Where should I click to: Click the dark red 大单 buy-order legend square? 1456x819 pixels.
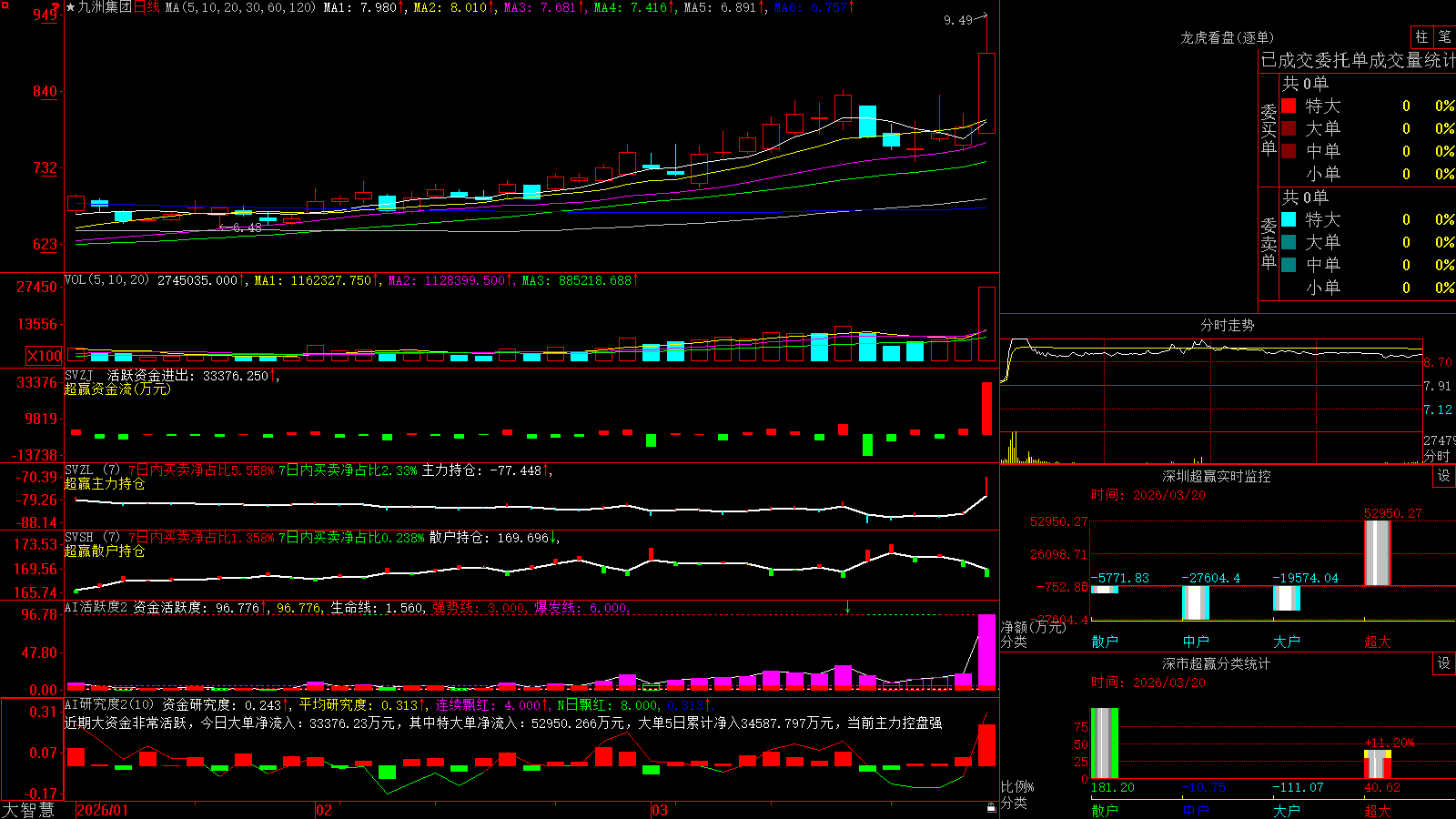click(1289, 128)
